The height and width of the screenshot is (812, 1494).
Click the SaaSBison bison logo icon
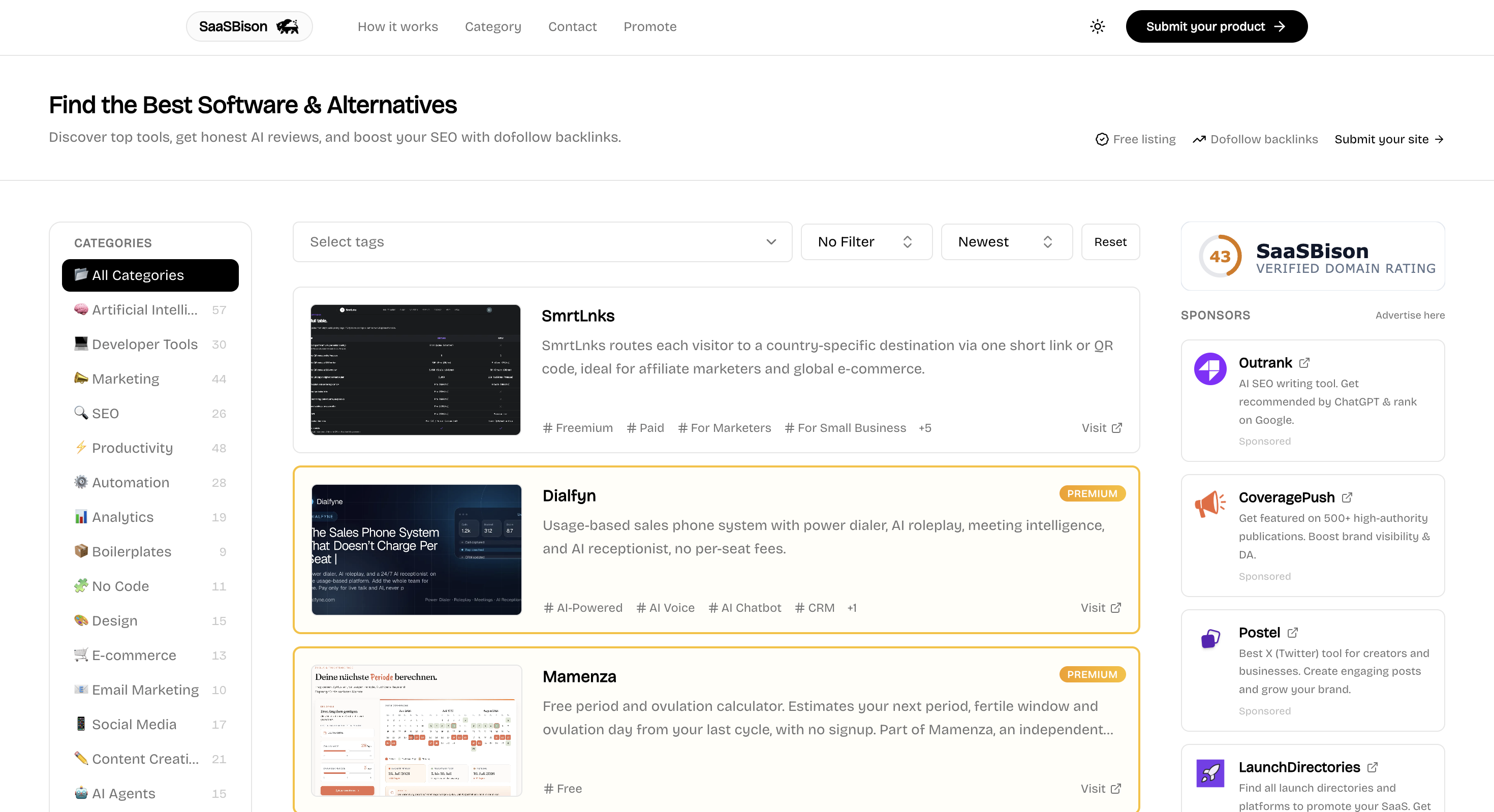(x=288, y=27)
